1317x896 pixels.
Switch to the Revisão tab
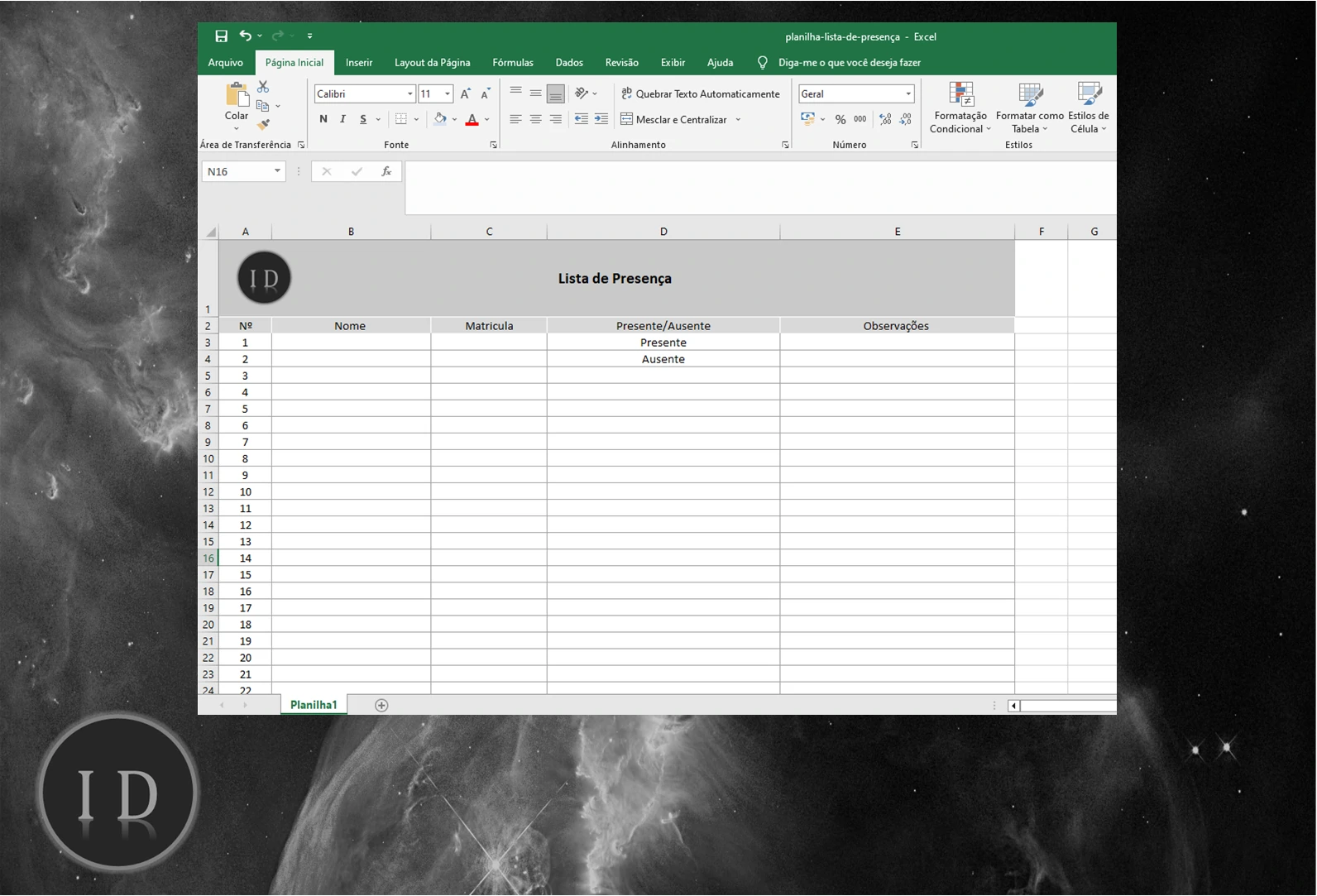(622, 62)
